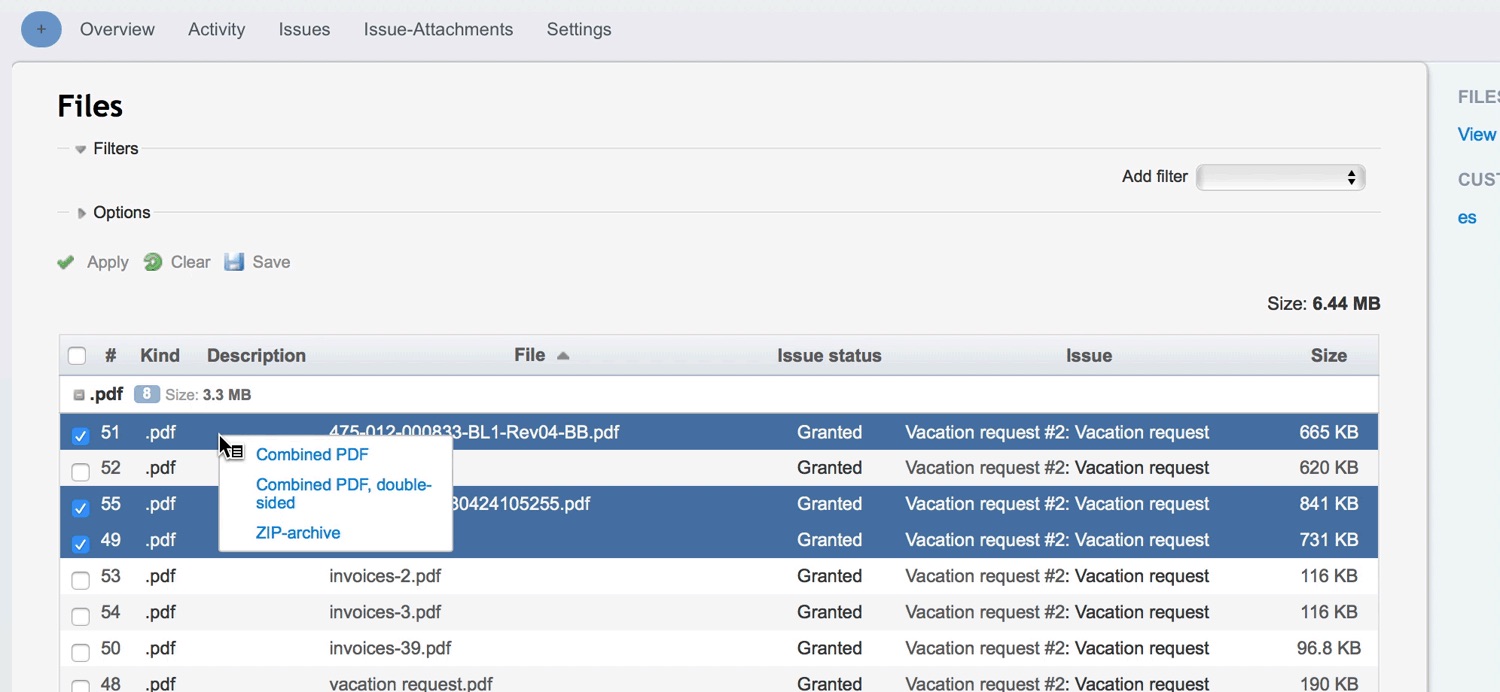Image resolution: width=1500 pixels, height=692 pixels.
Task: Check the checkbox for row 50
Action: click(x=81, y=652)
